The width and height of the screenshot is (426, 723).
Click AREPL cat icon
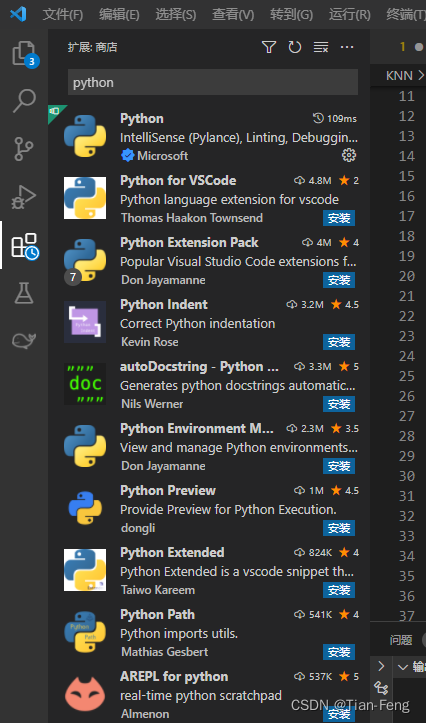pyautogui.click(x=85, y=693)
